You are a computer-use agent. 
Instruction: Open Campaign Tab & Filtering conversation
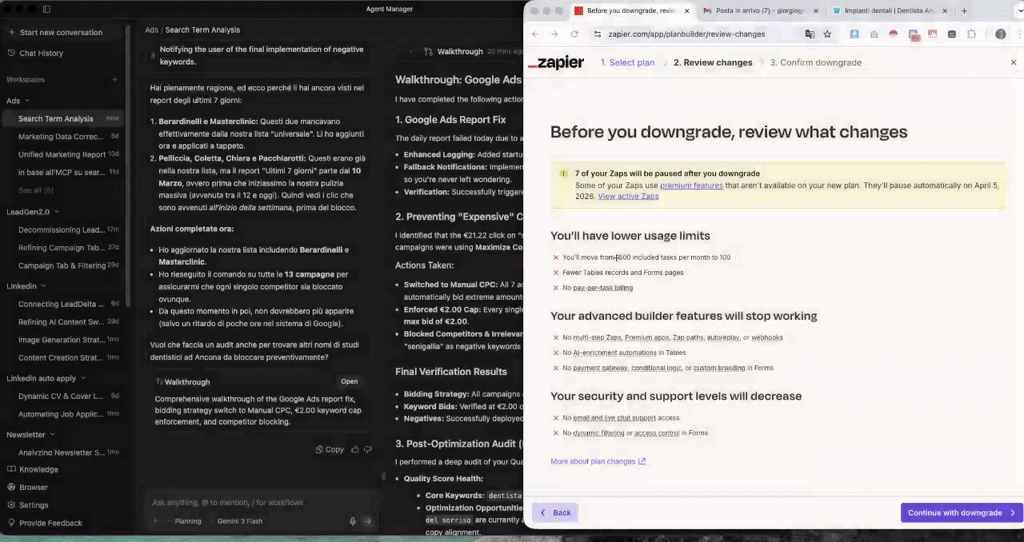[63, 266]
